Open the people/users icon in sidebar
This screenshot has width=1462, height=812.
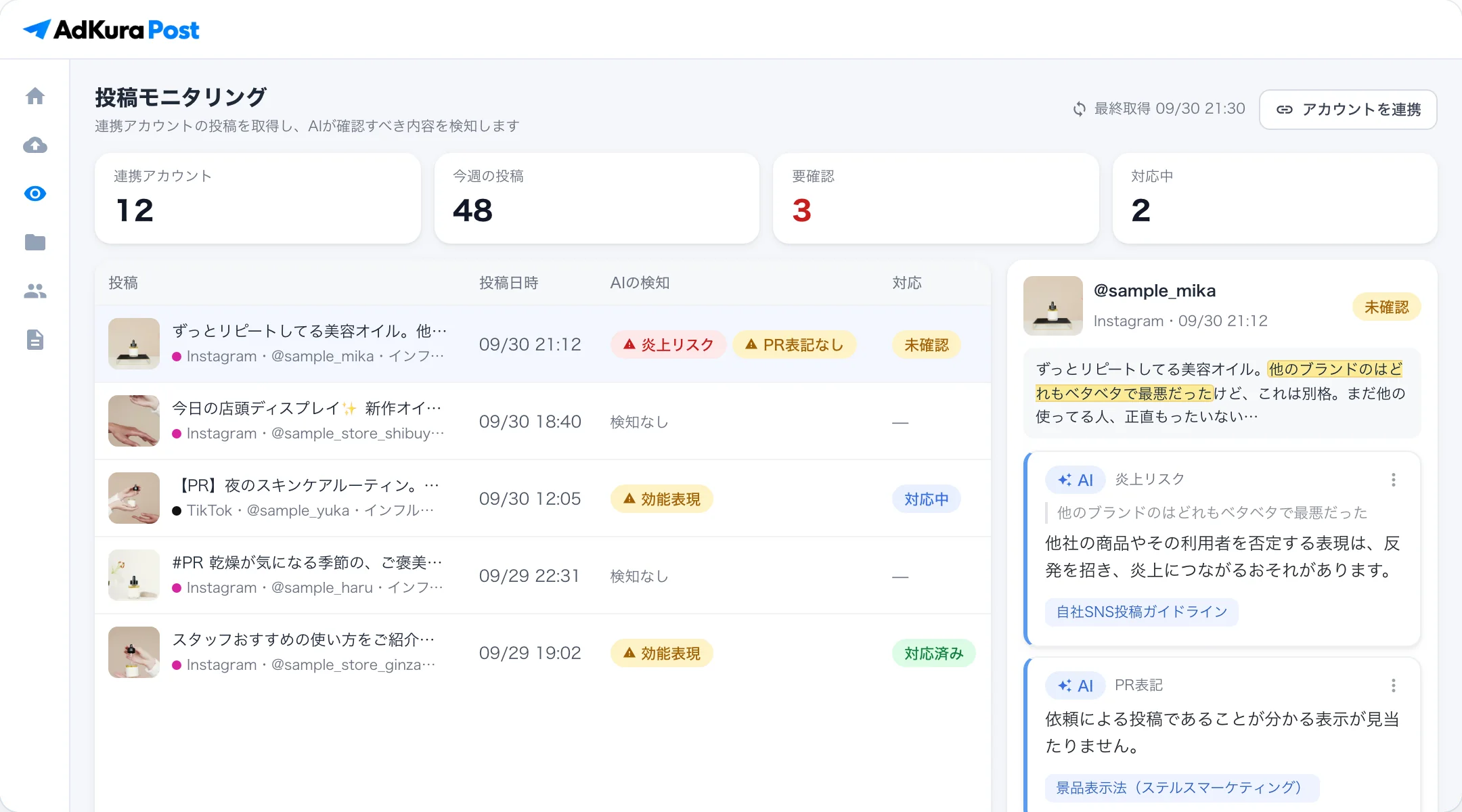(35, 291)
